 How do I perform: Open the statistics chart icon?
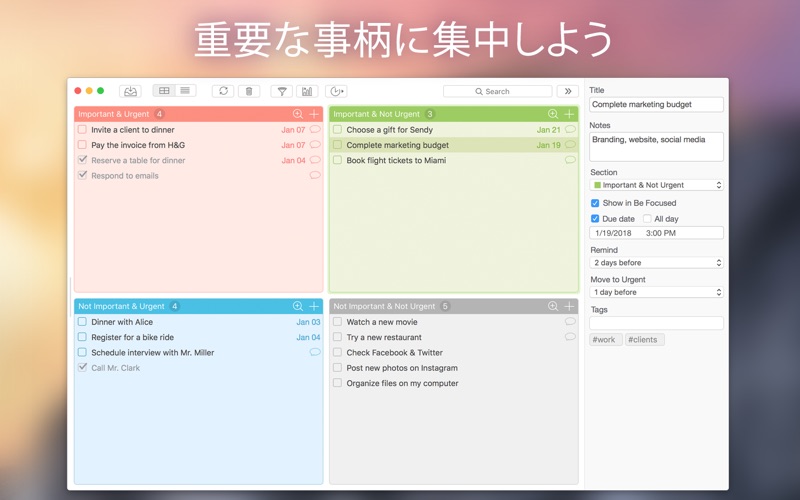click(x=307, y=91)
